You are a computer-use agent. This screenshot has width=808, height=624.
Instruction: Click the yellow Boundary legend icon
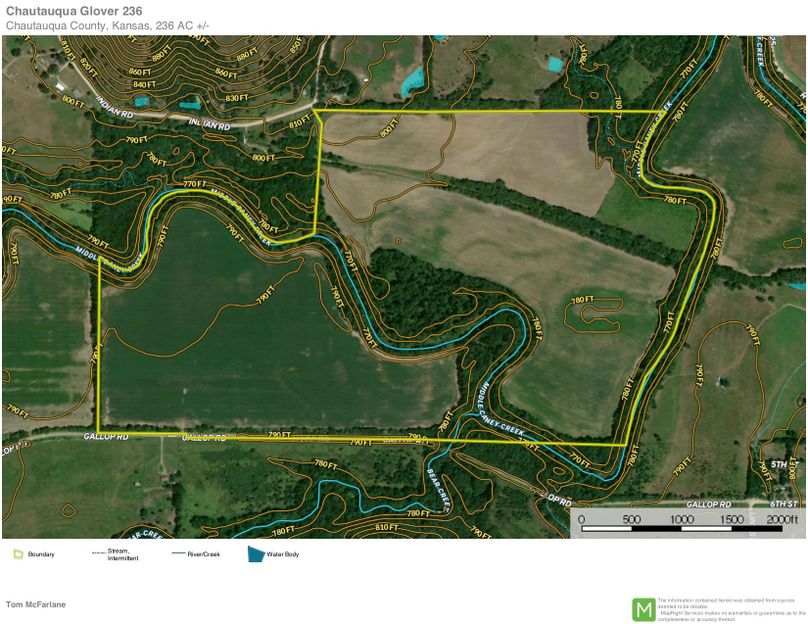(17, 553)
